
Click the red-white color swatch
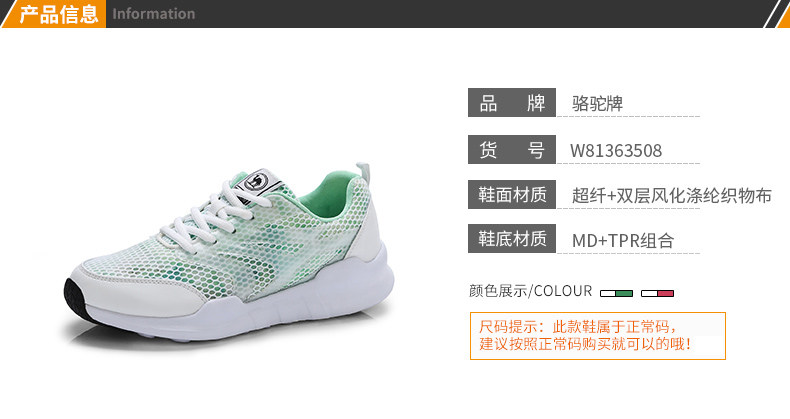pyautogui.click(x=657, y=294)
